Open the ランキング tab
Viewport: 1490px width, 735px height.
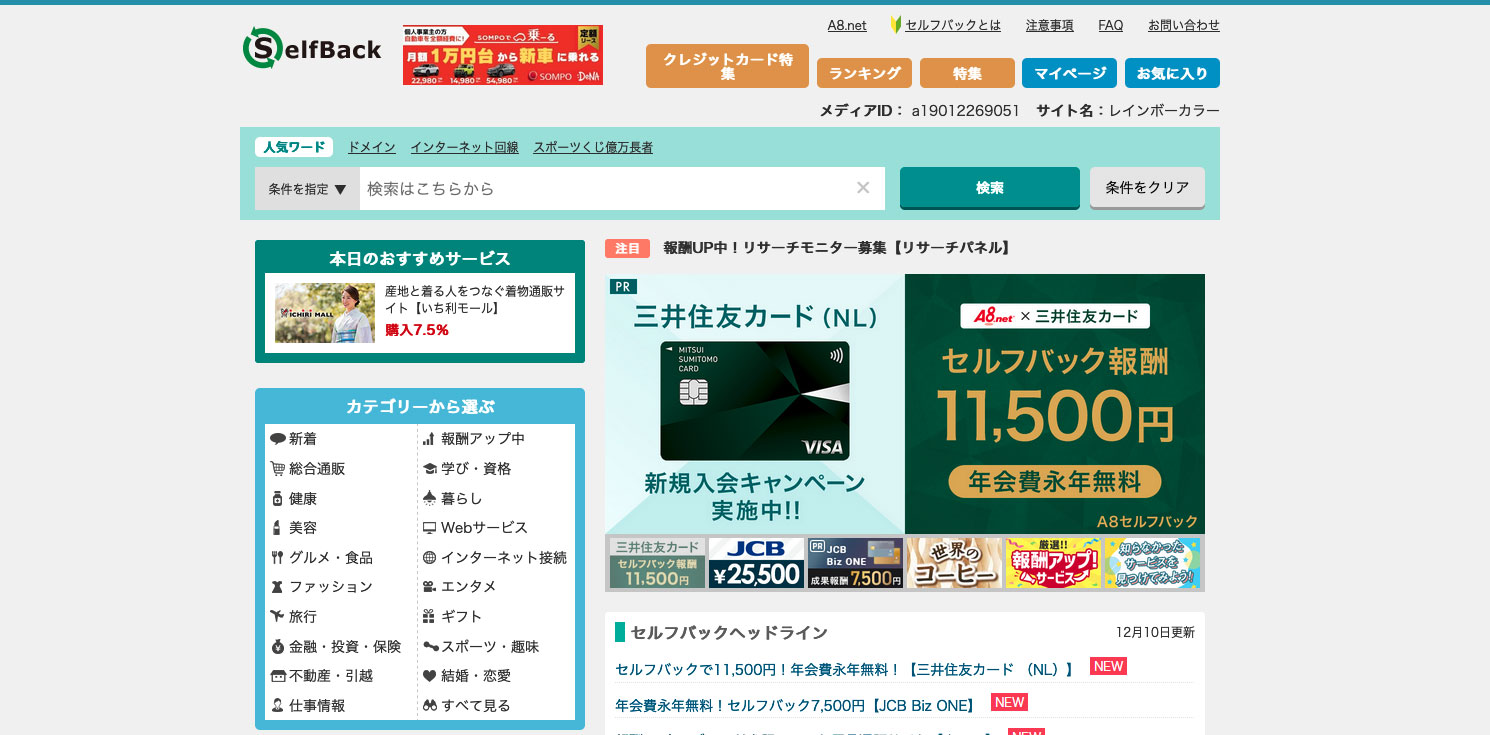[864, 73]
